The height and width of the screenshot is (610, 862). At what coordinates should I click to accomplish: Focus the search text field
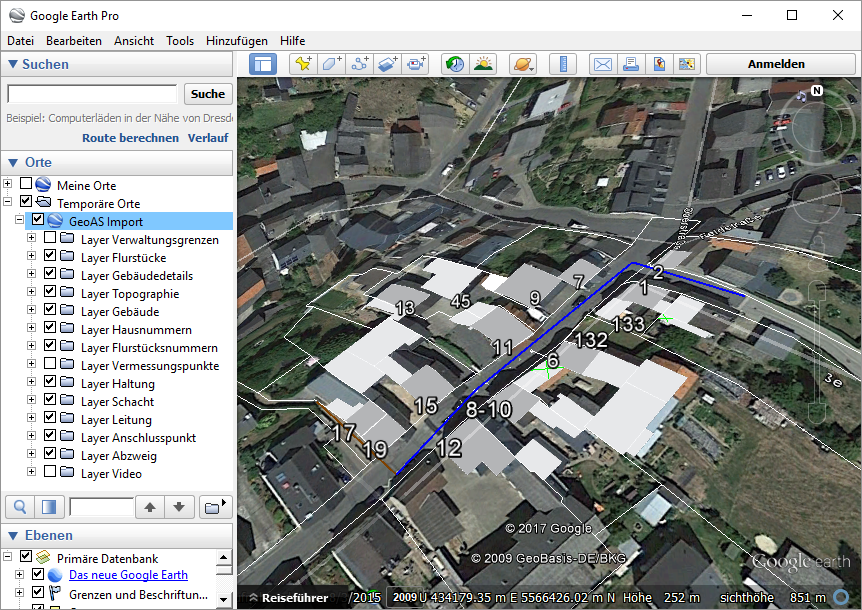[x=92, y=94]
